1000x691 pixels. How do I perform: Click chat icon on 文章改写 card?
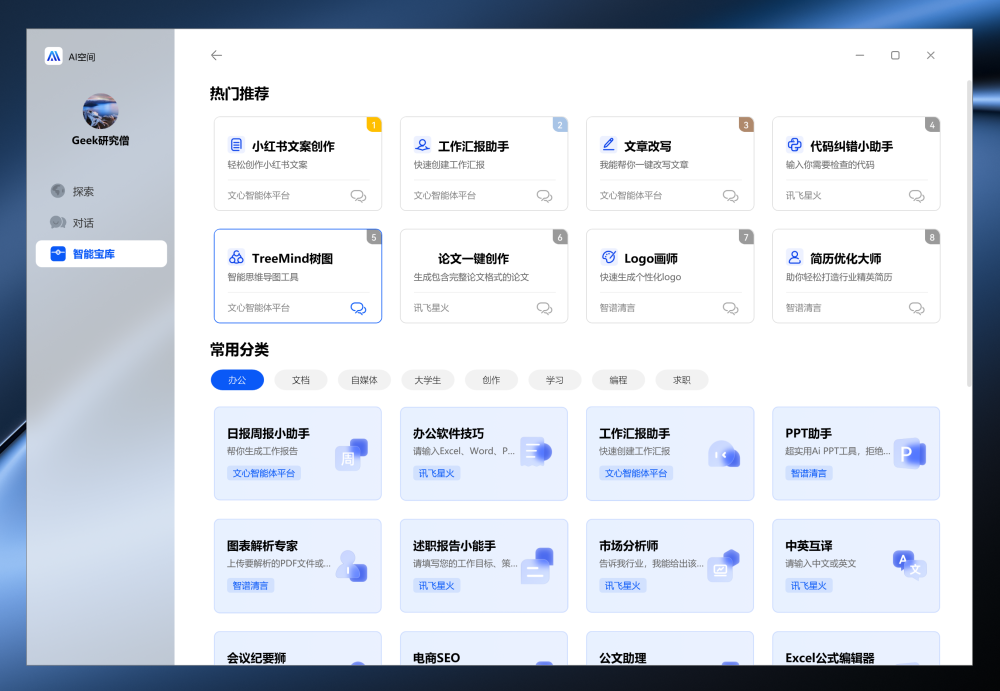click(x=730, y=195)
